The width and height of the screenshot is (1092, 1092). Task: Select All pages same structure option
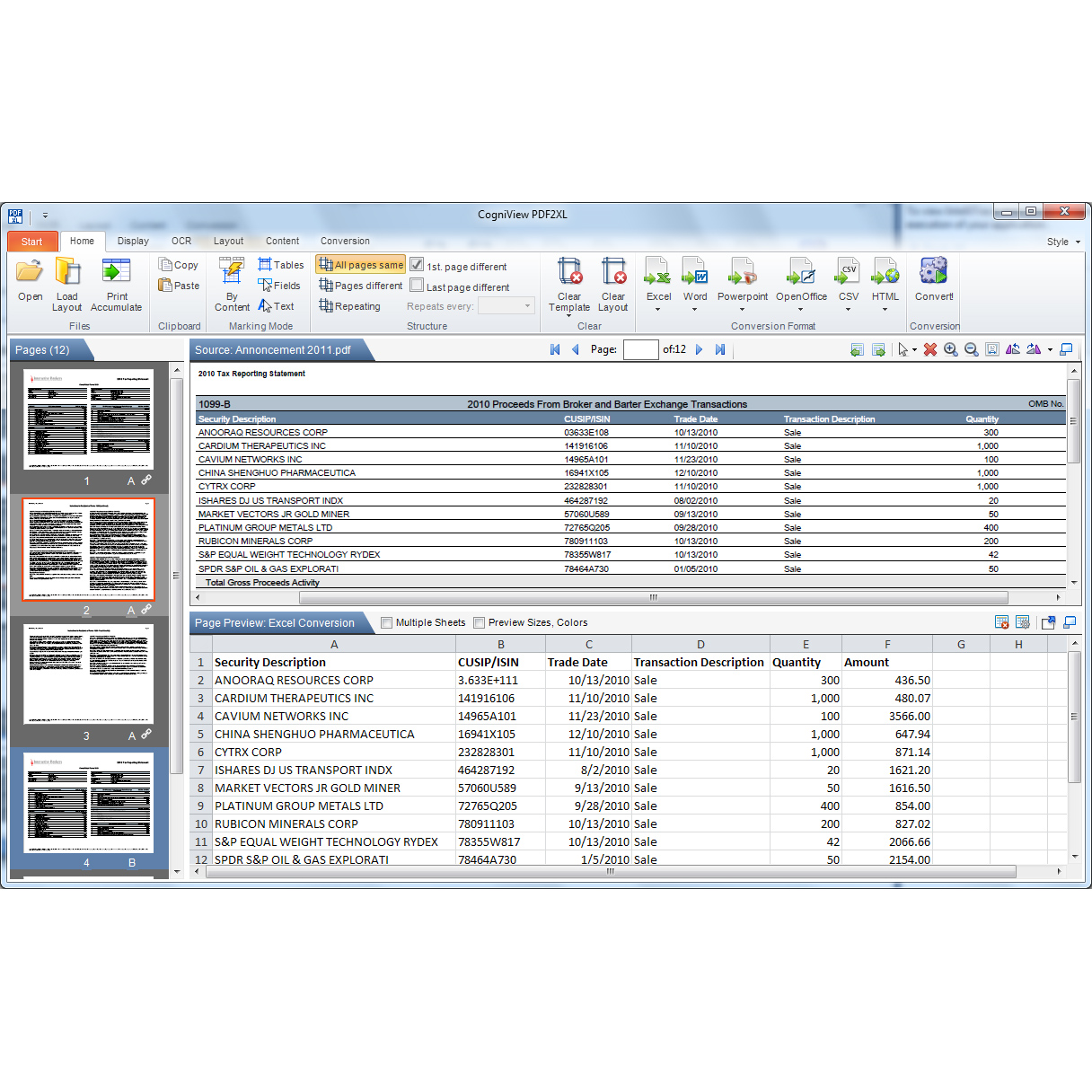361,265
